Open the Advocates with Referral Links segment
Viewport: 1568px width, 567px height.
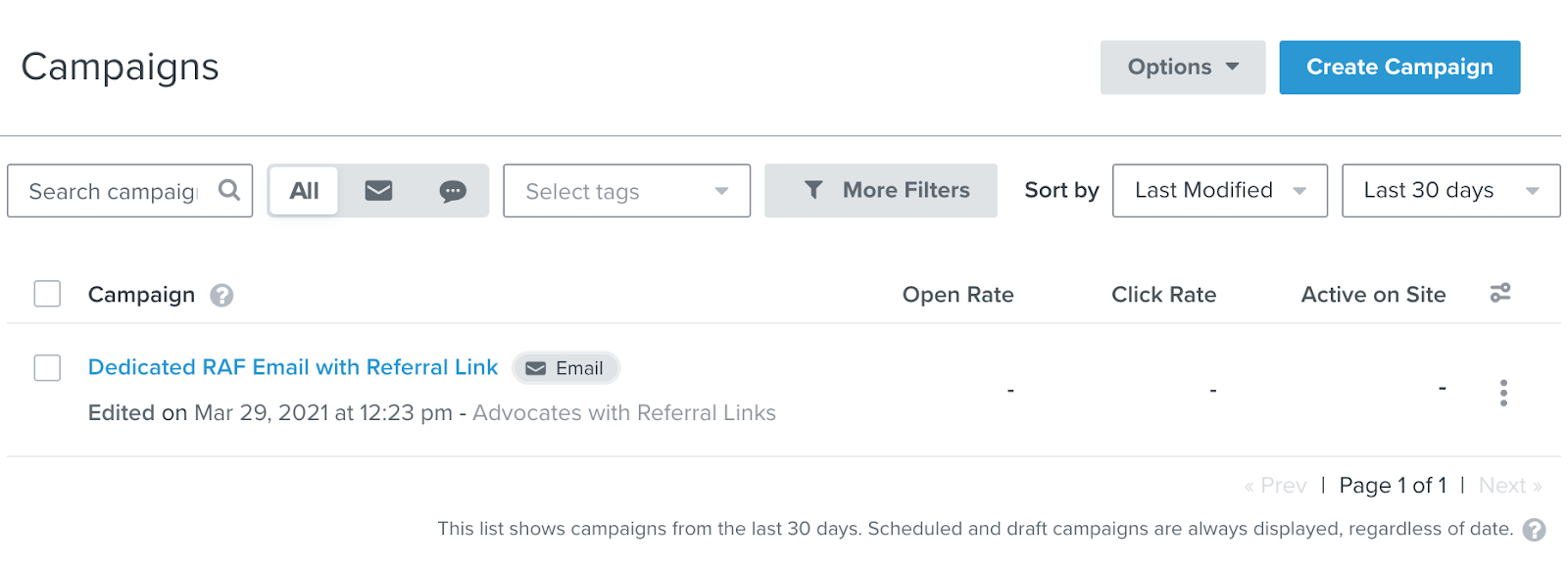tap(624, 413)
